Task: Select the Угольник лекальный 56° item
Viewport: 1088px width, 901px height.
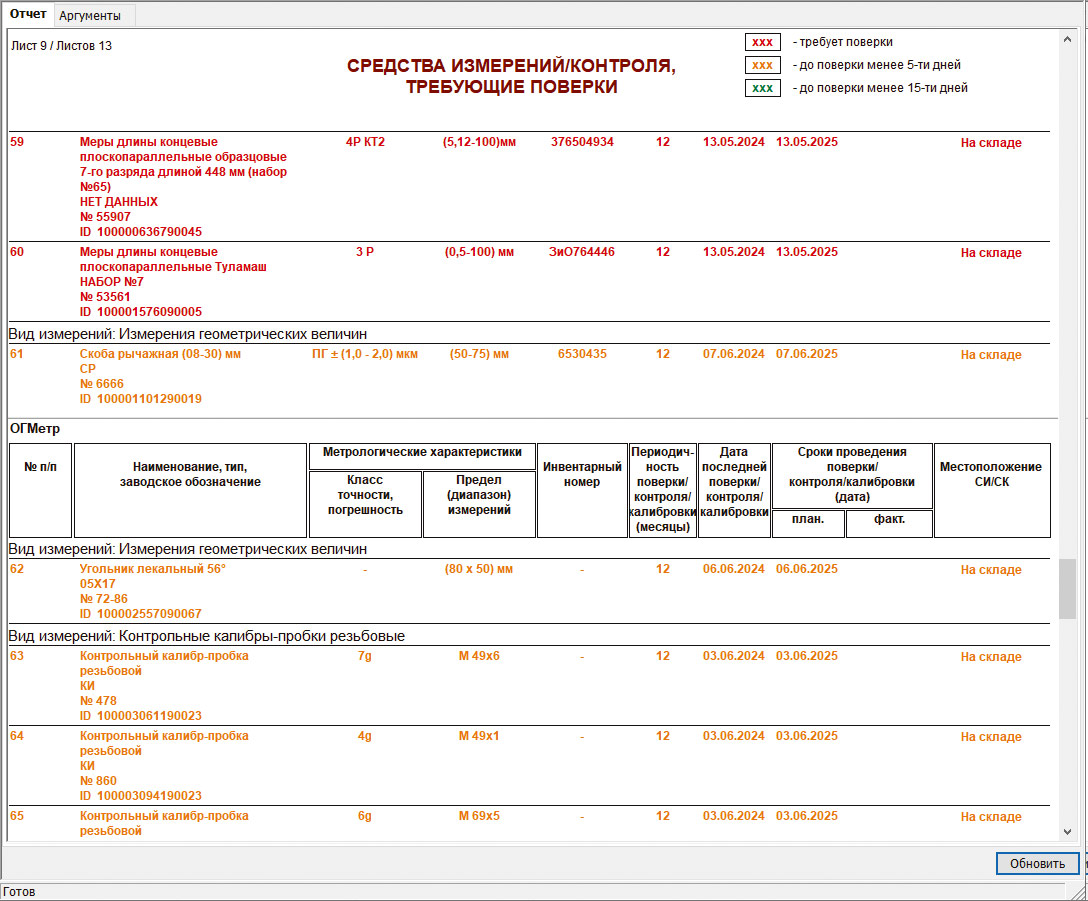Action: click(x=152, y=569)
